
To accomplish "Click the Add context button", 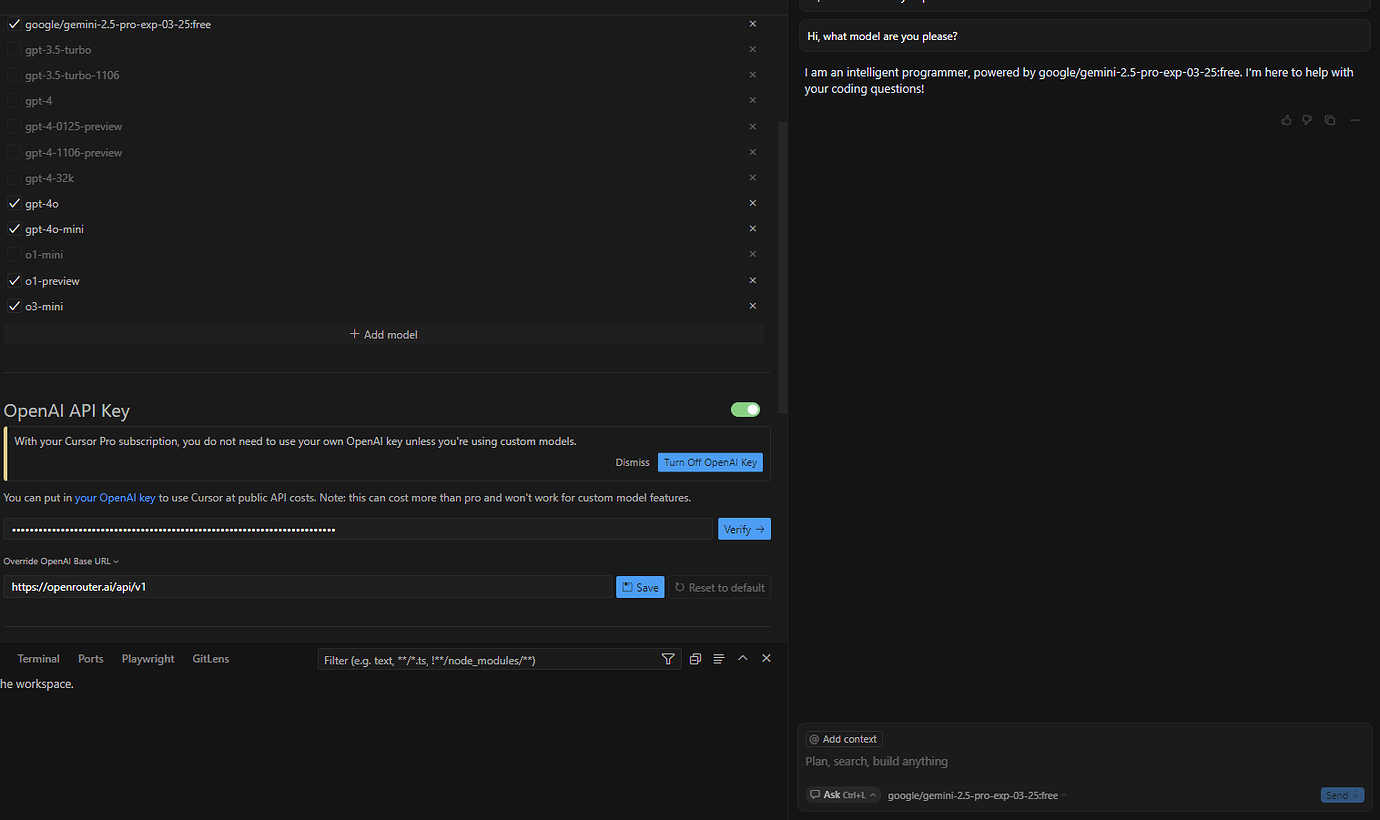I will (x=844, y=739).
